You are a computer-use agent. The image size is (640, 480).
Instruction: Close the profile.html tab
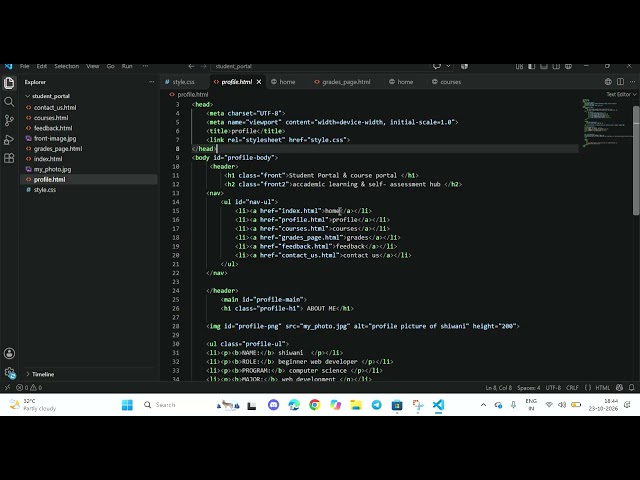coord(259,82)
